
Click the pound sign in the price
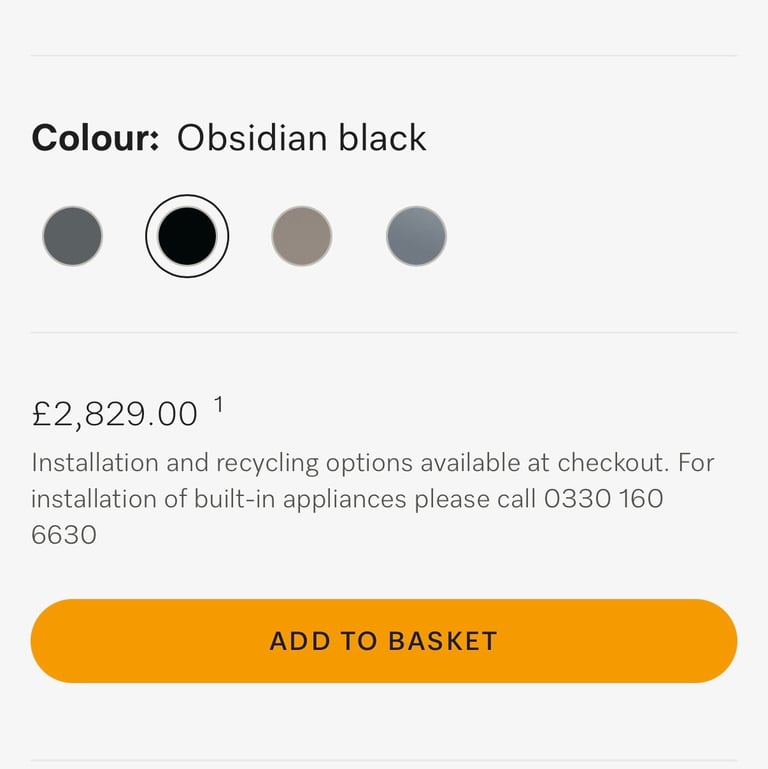pos(41,414)
